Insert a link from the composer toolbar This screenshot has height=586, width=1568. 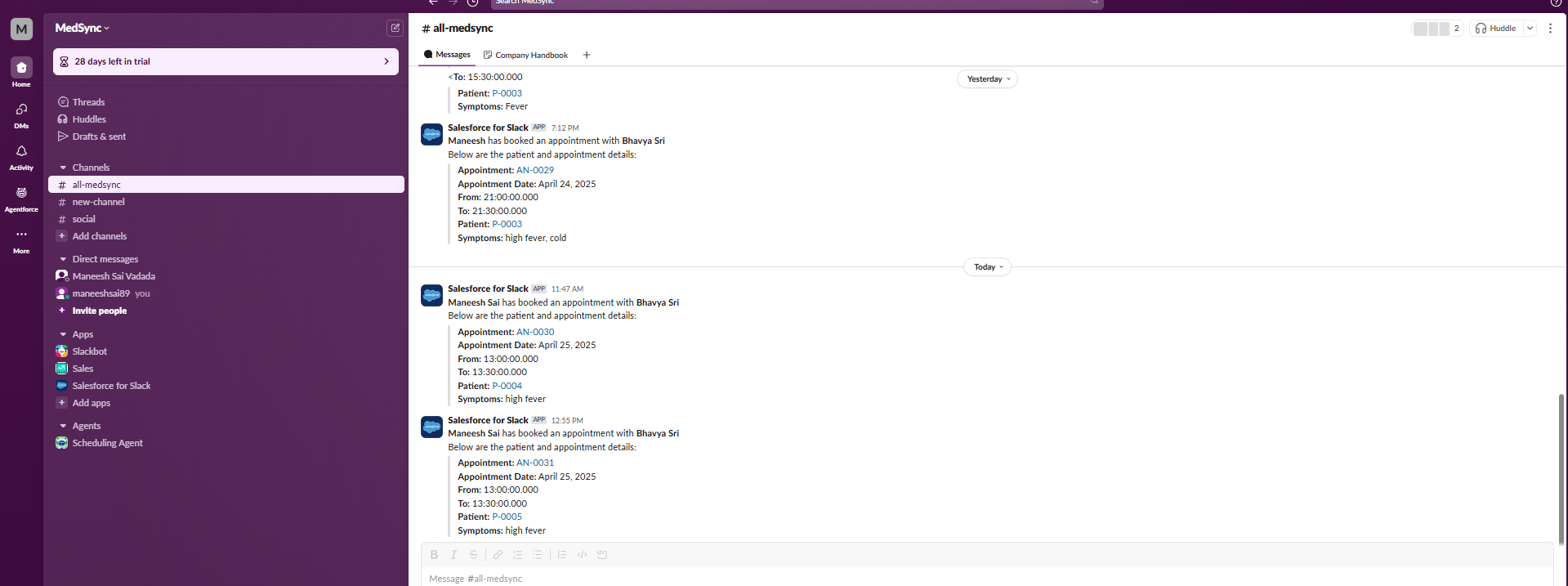498,555
